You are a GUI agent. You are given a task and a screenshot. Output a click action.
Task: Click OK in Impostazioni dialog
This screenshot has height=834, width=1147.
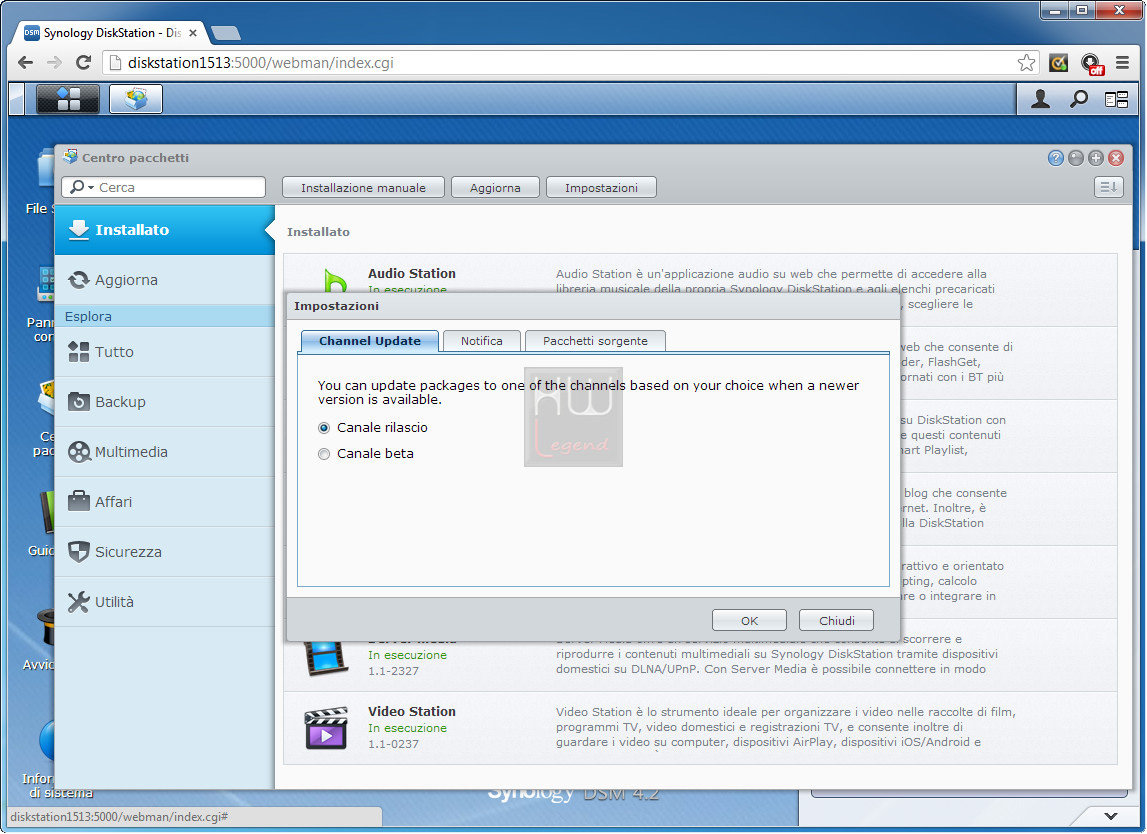click(x=749, y=620)
